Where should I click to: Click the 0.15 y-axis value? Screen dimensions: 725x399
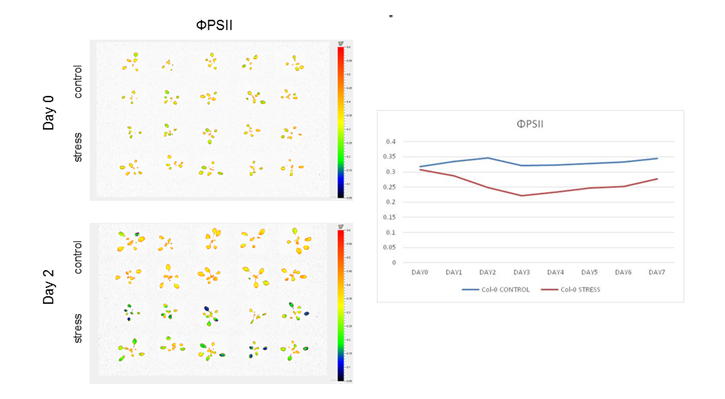389,217
